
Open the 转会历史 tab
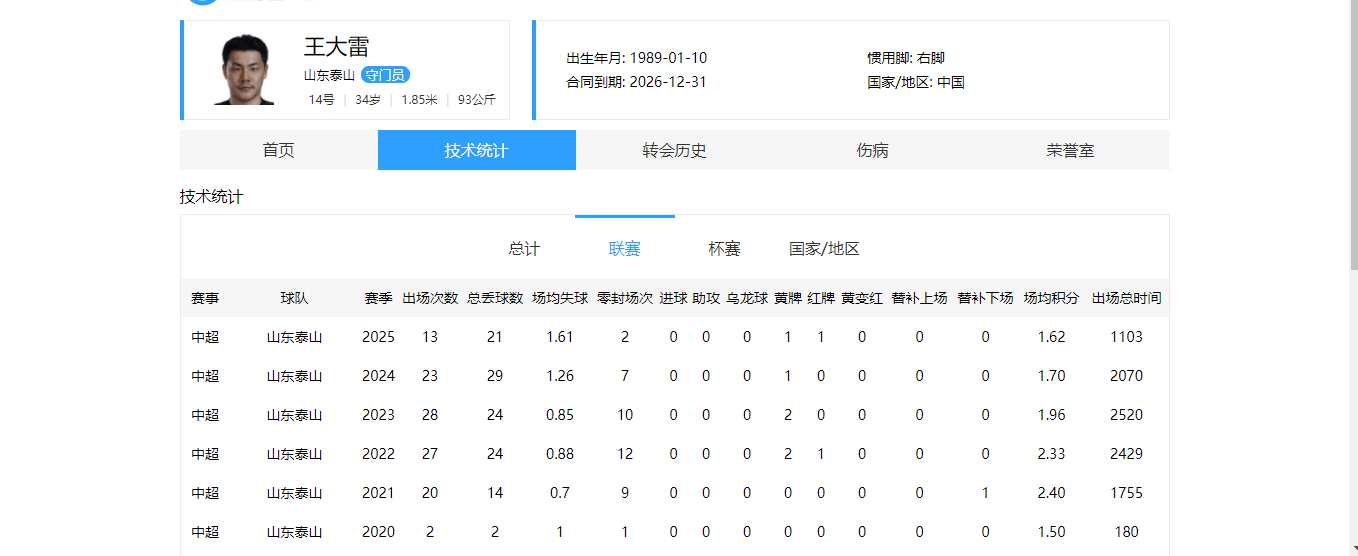pos(674,150)
